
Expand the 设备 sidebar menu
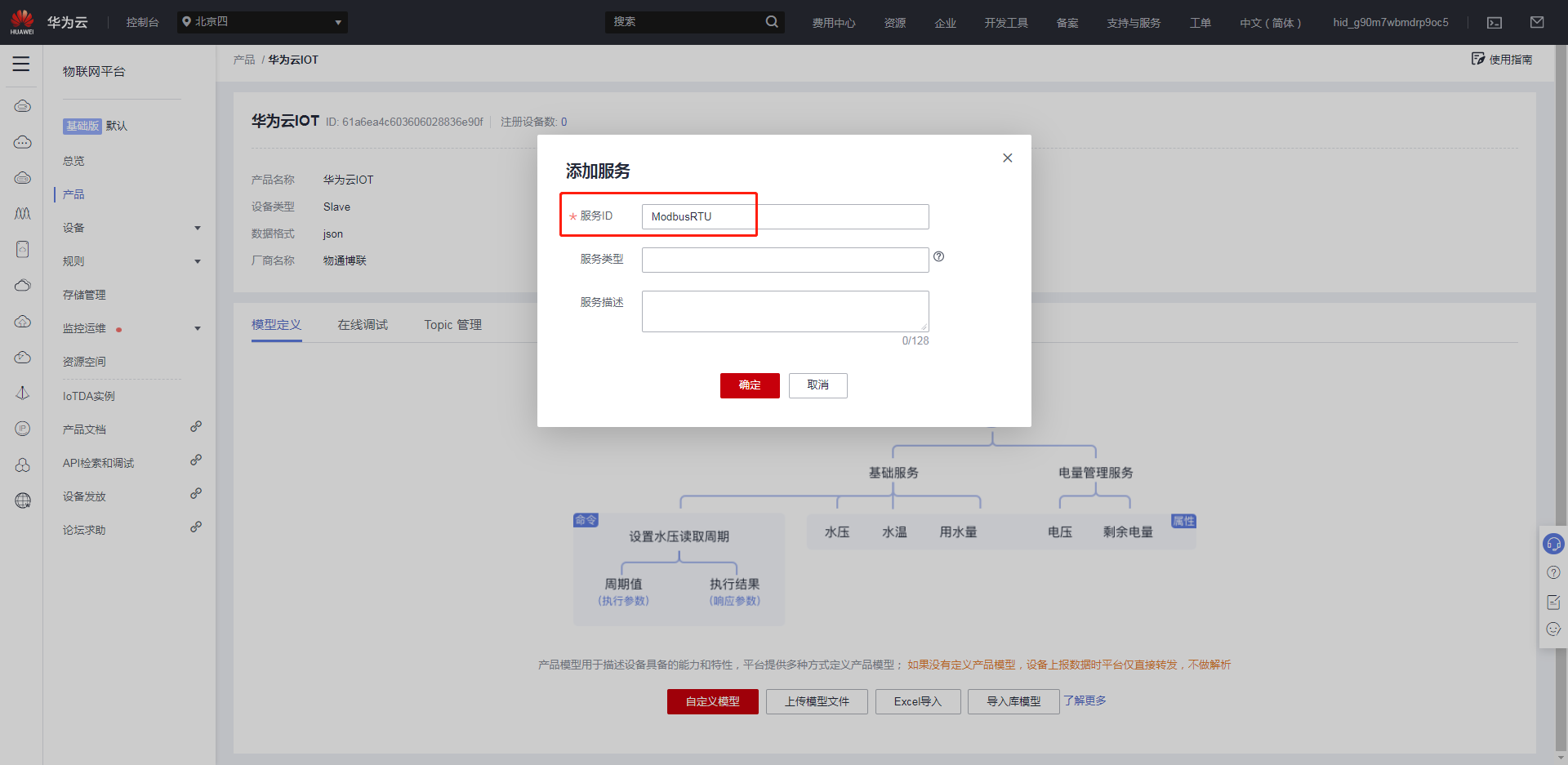coord(197,228)
